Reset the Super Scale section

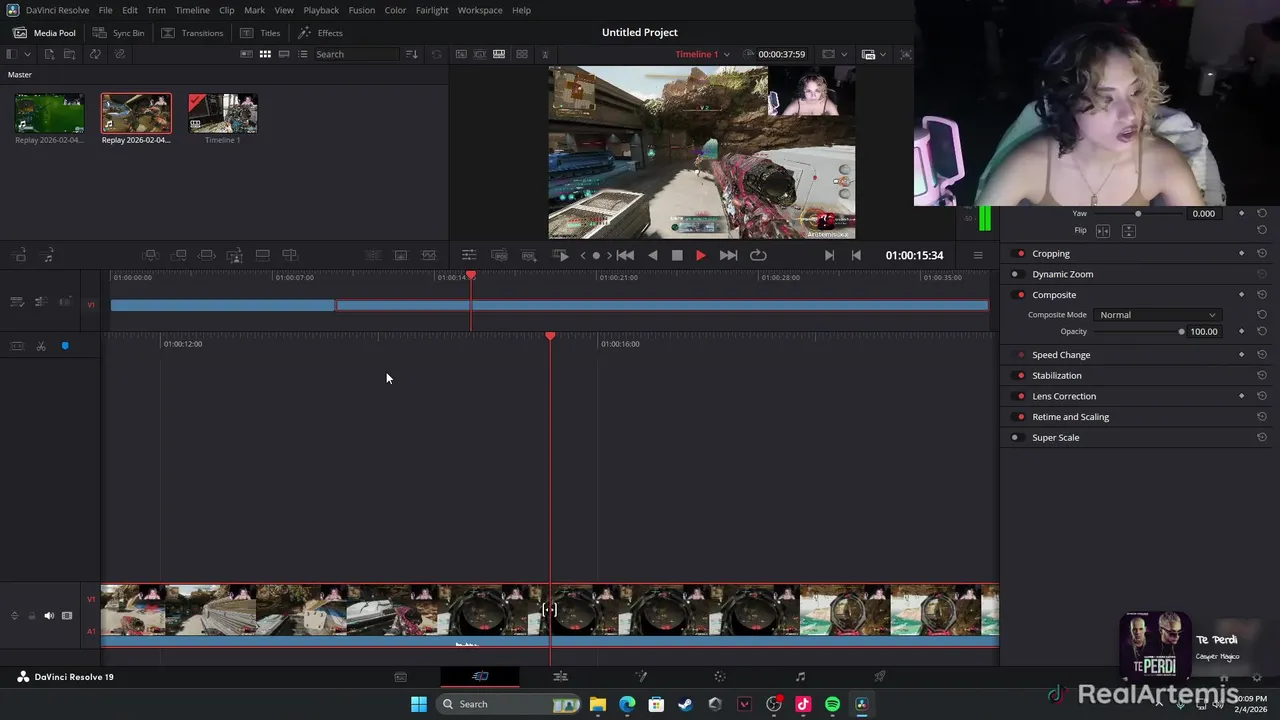coord(1262,437)
